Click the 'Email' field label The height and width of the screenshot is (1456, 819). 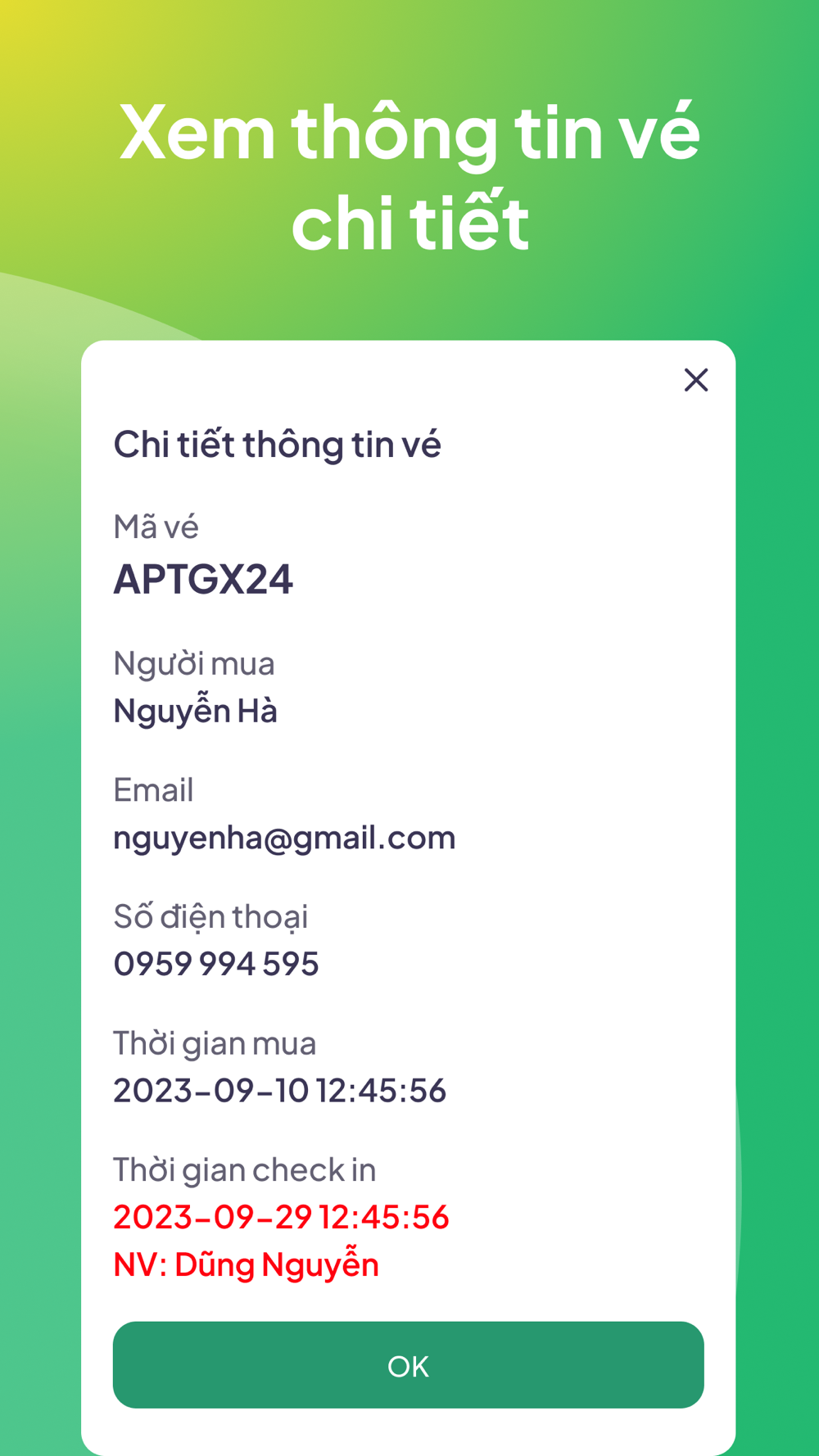click(x=153, y=789)
